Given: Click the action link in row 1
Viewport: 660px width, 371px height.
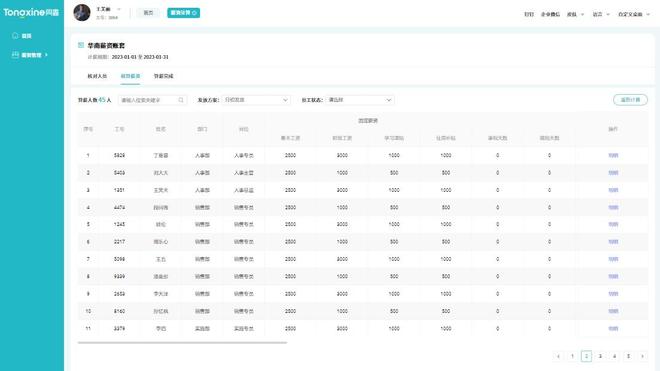Looking at the screenshot, I should click(613, 155).
